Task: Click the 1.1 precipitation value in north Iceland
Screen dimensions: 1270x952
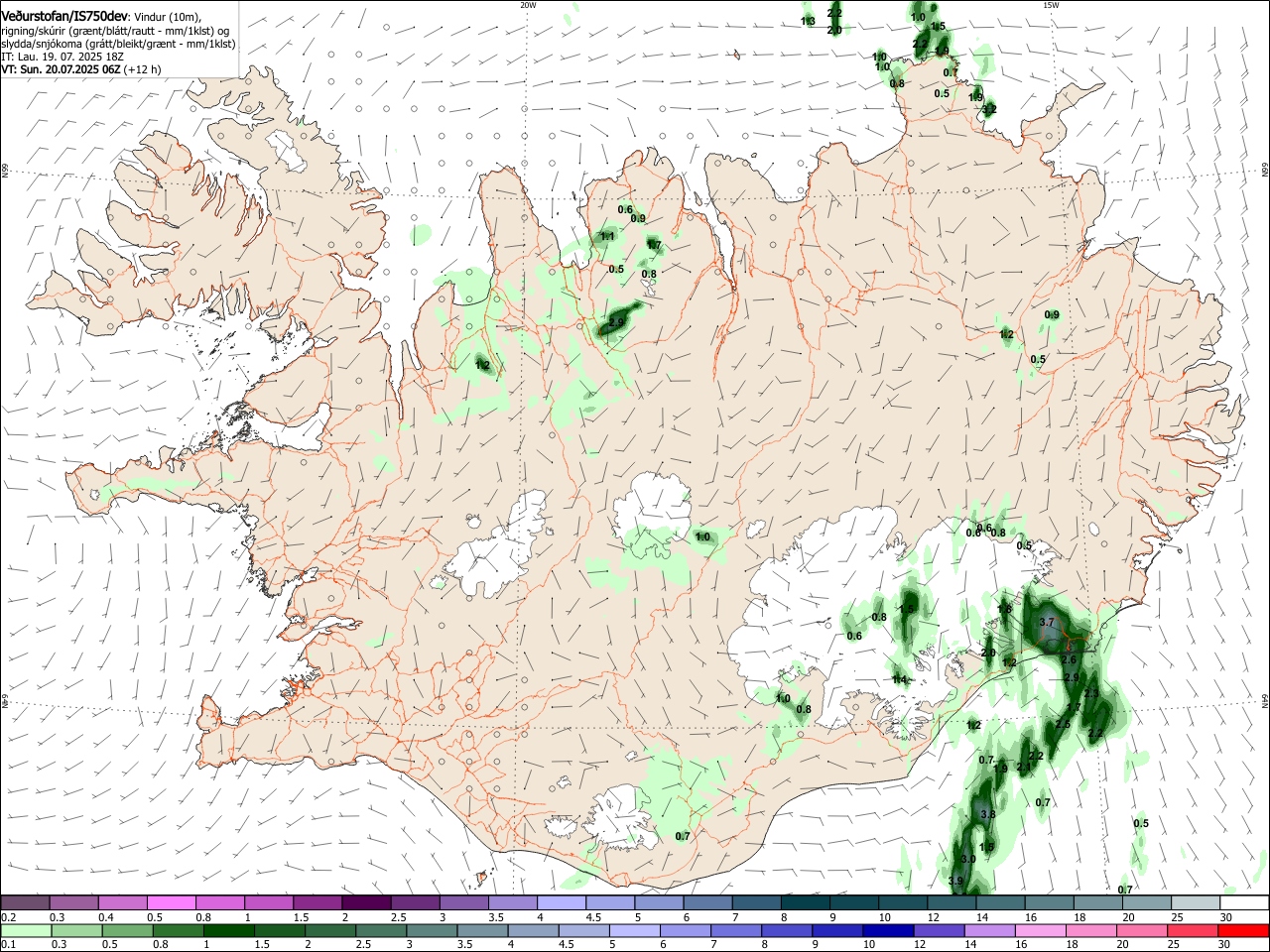Action: click(607, 236)
